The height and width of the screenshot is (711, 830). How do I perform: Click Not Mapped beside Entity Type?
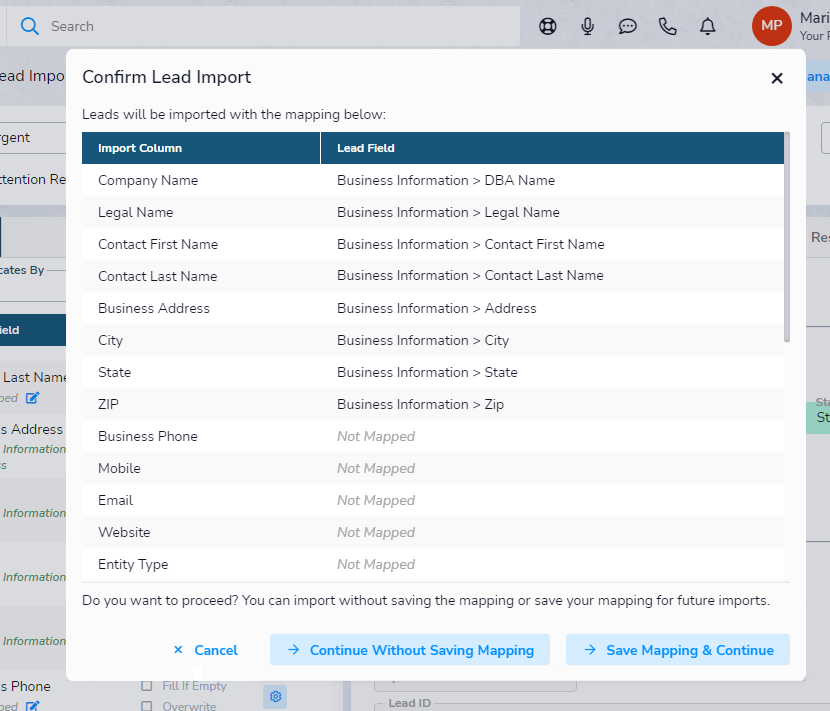[x=376, y=564]
